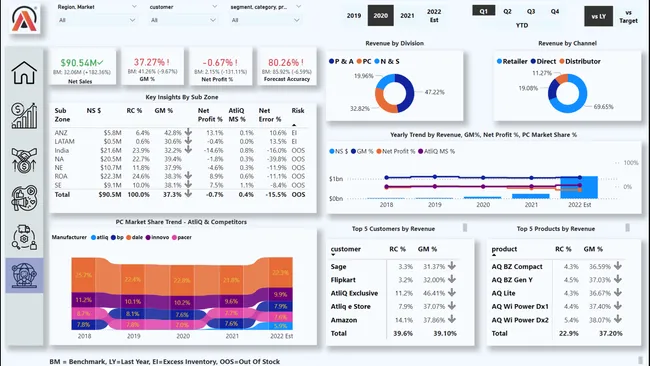
Task: Open the segment, category All dropdown
Action: tap(266, 20)
